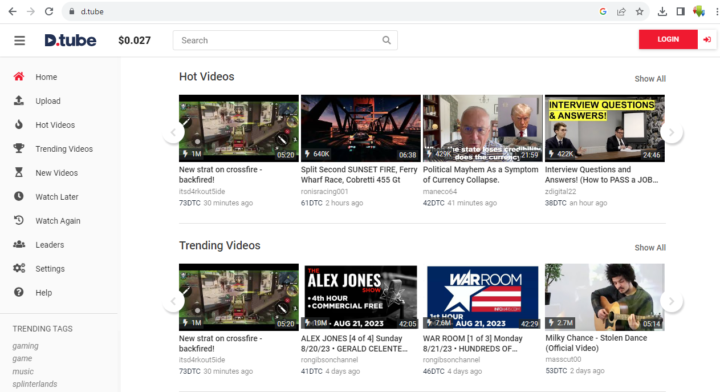This screenshot has height=392, width=720.
Task: Click the Trending Videos trophy icon
Action: click(19, 148)
